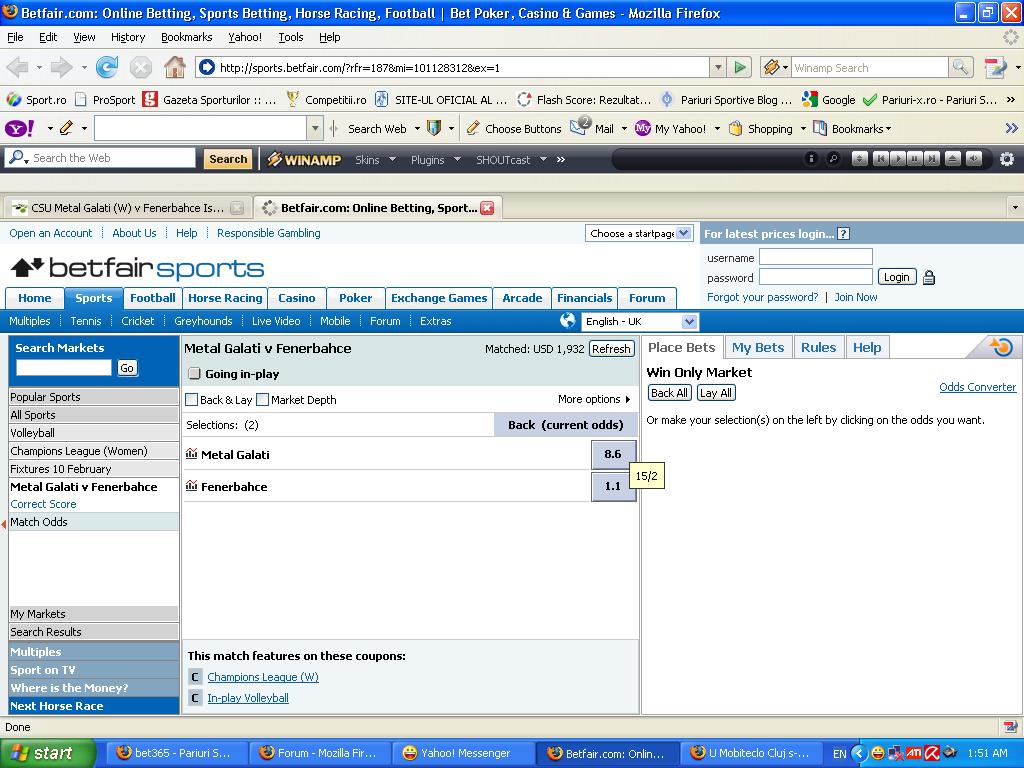Click the market Refresh button

(x=611, y=349)
